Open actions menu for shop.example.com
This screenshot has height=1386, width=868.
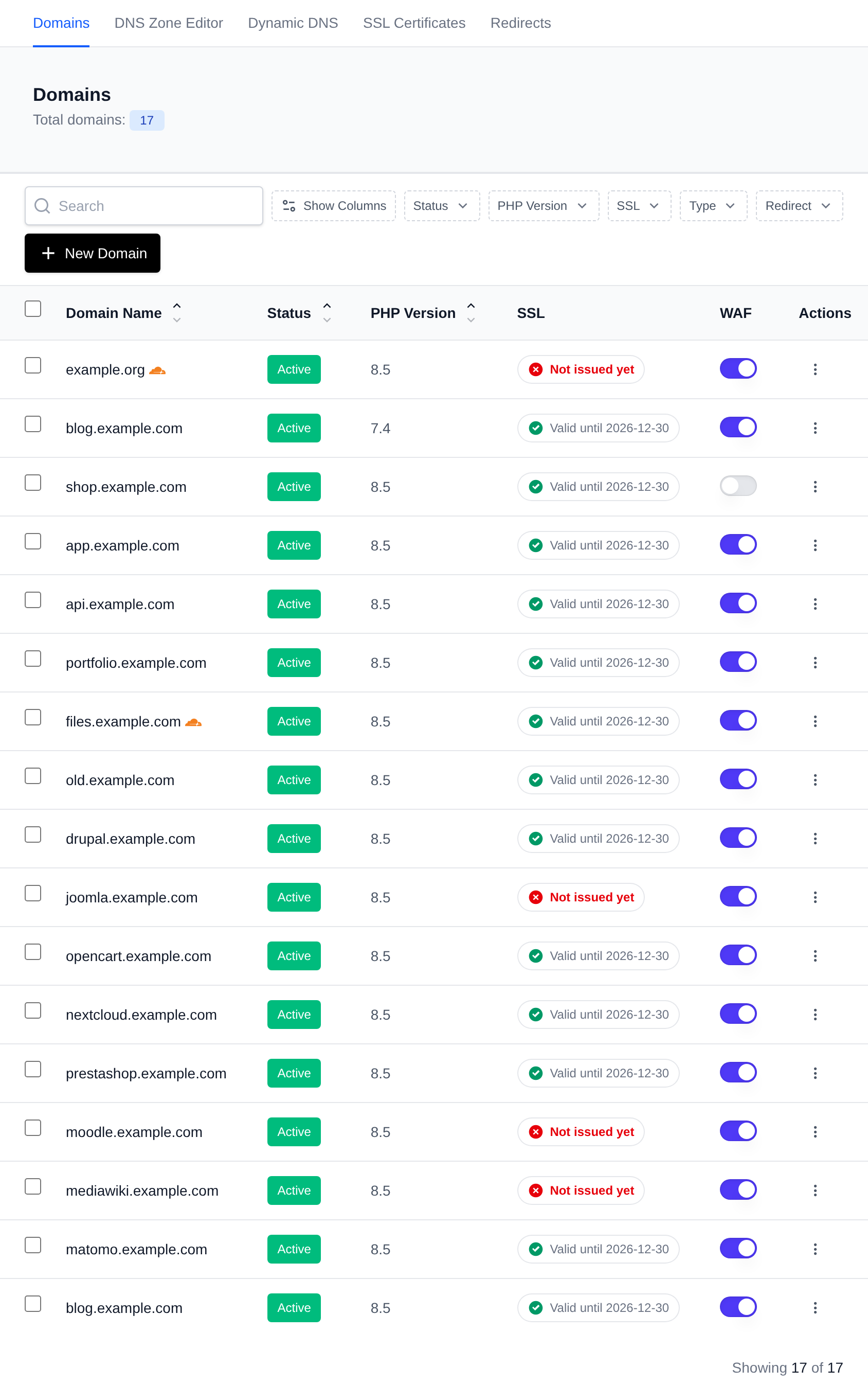[815, 487]
